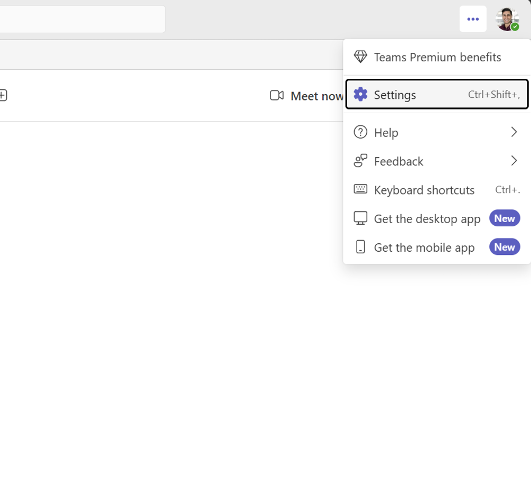
Task: Click the green availability status badge
Action: tap(515, 27)
